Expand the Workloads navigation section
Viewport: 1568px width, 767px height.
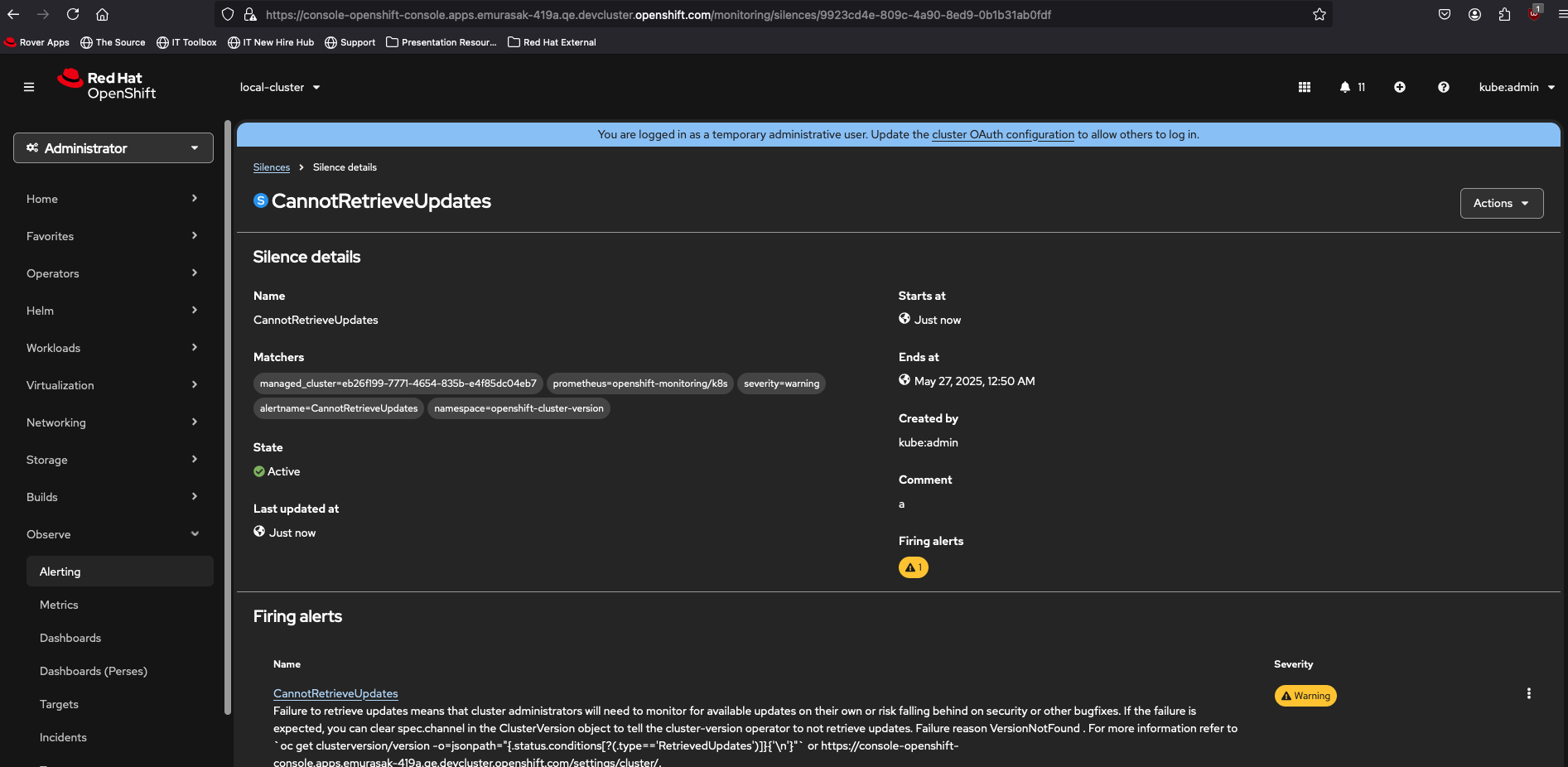tap(113, 348)
